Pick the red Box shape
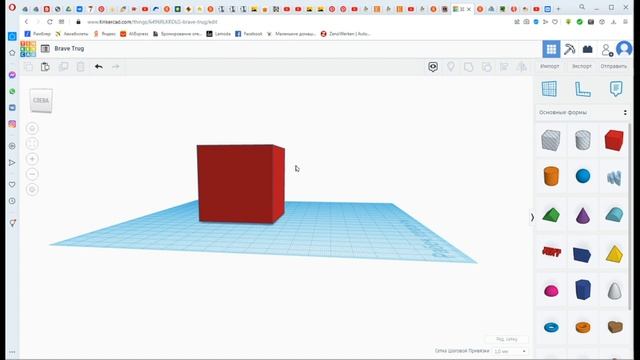This screenshot has width=640, height=360. click(x=614, y=140)
